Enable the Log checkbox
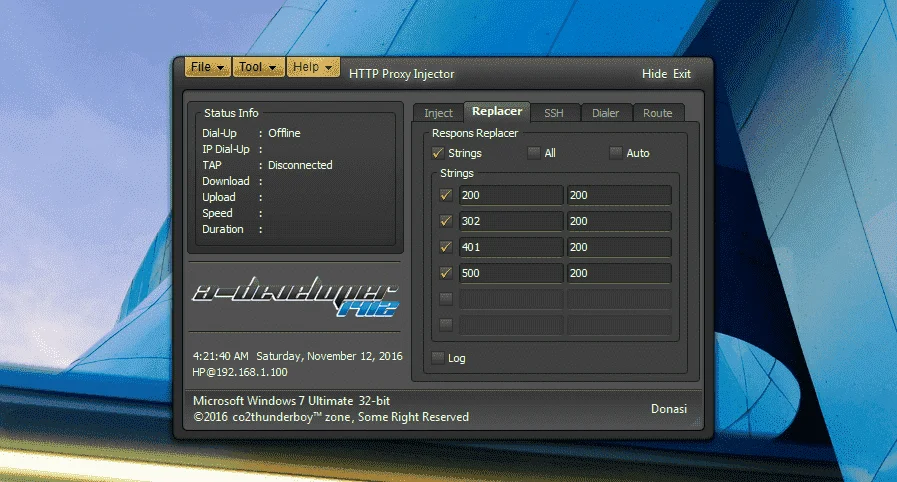Screen dimensions: 897x482 click(x=438, y=358)
